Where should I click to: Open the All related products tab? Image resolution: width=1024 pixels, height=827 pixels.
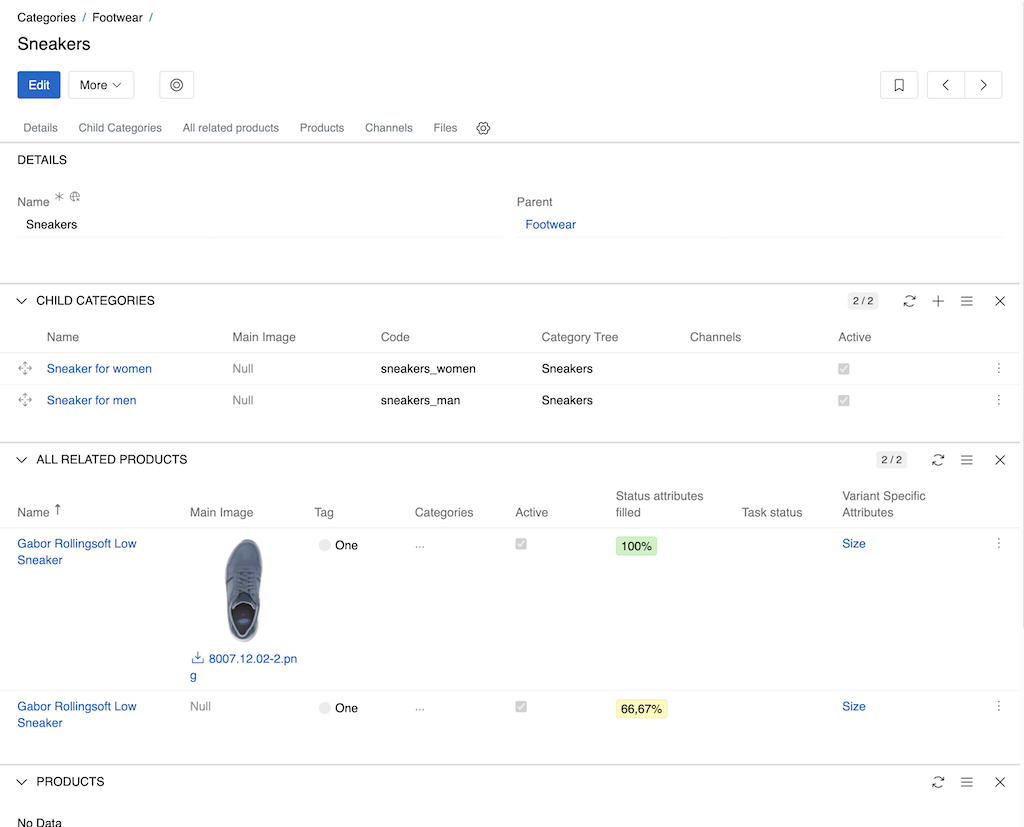[x=230, y=128]
